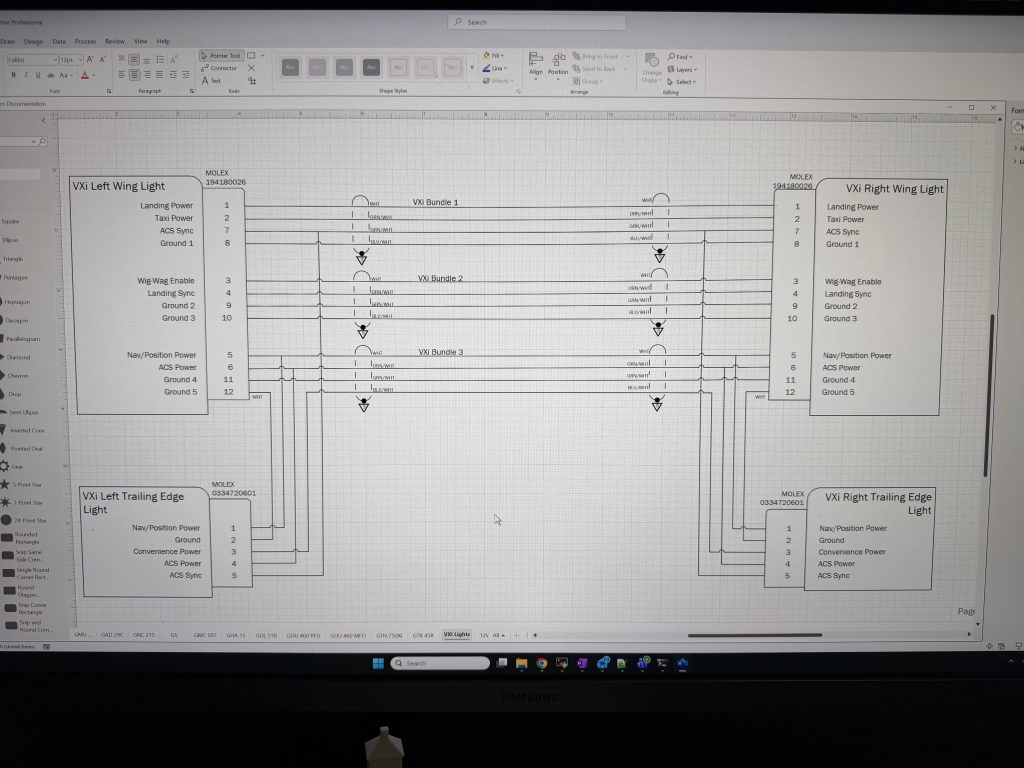
Task: Toggle Italic text formatting
Action: click(x=24, y=75)
